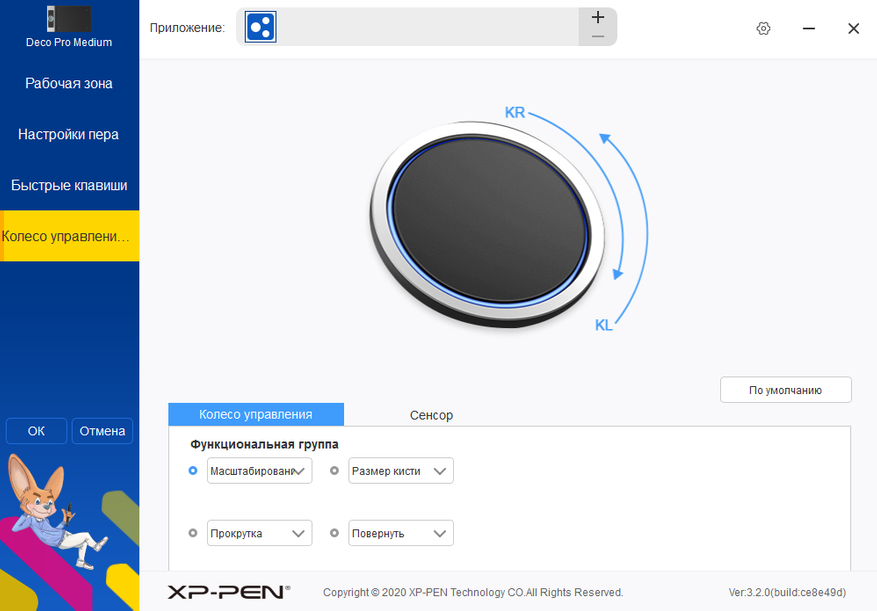
Task: Select the Масштабирование radio button
Action: tap(193, 471)
